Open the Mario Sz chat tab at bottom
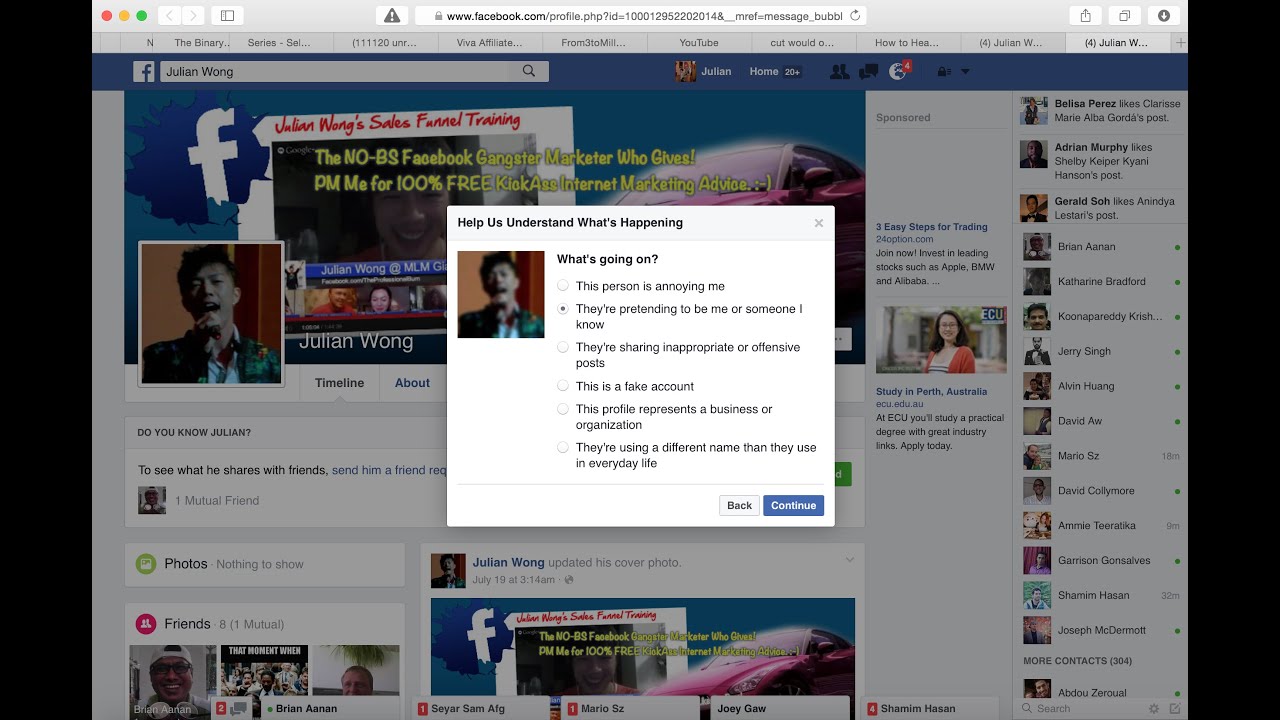The image size is (1280, 720). click(x=630, y=708)
